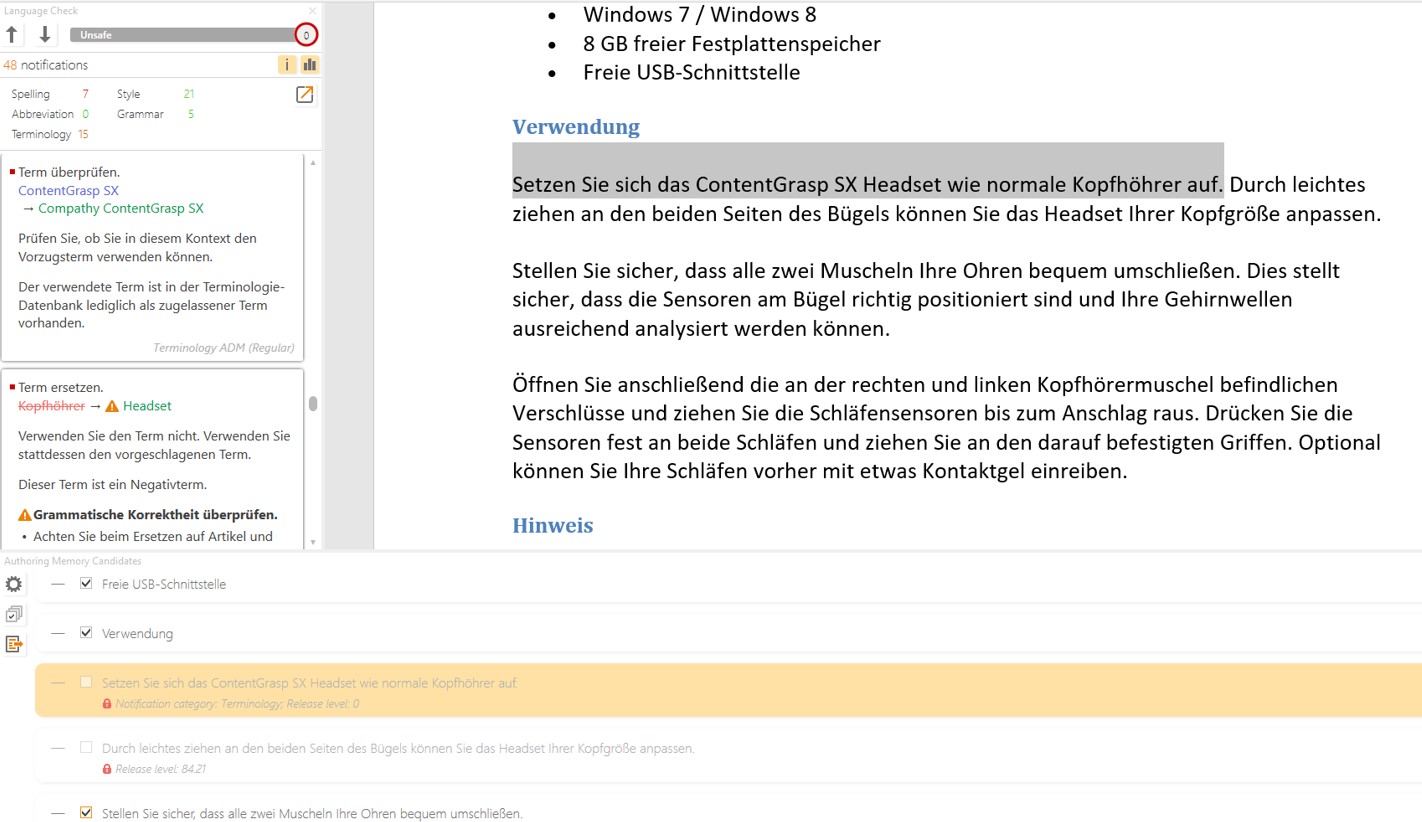Replace Kopfhöhrer with suggested 'Headset'

[147, 406]
